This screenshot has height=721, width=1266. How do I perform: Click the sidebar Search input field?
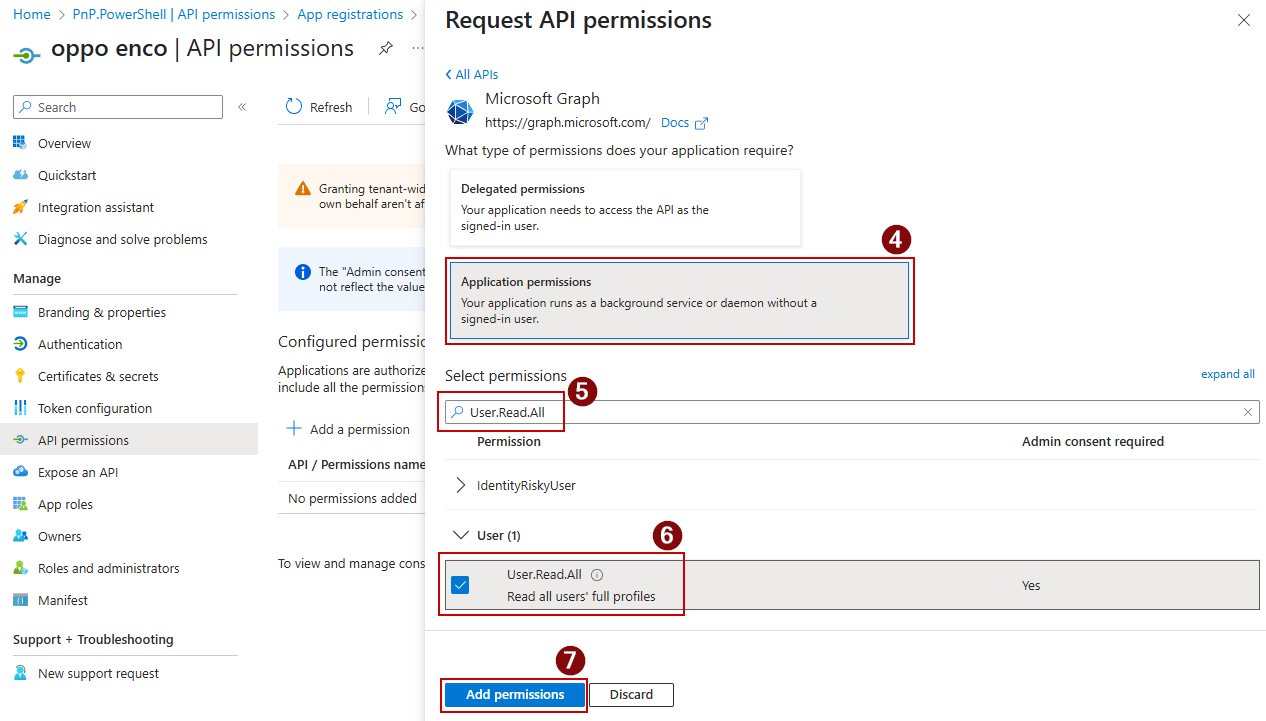click(x=117, y=106)
